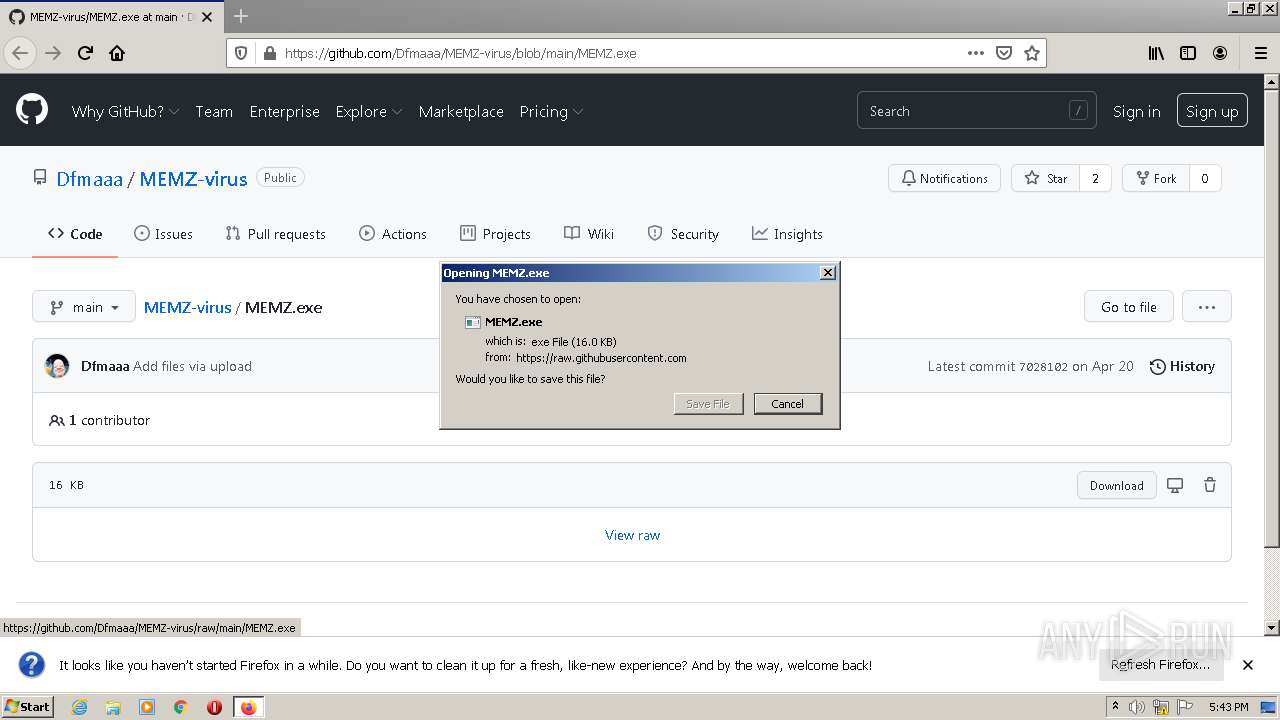
Task: Click Save File in the download dialog
Action: [x=708, y=404]
